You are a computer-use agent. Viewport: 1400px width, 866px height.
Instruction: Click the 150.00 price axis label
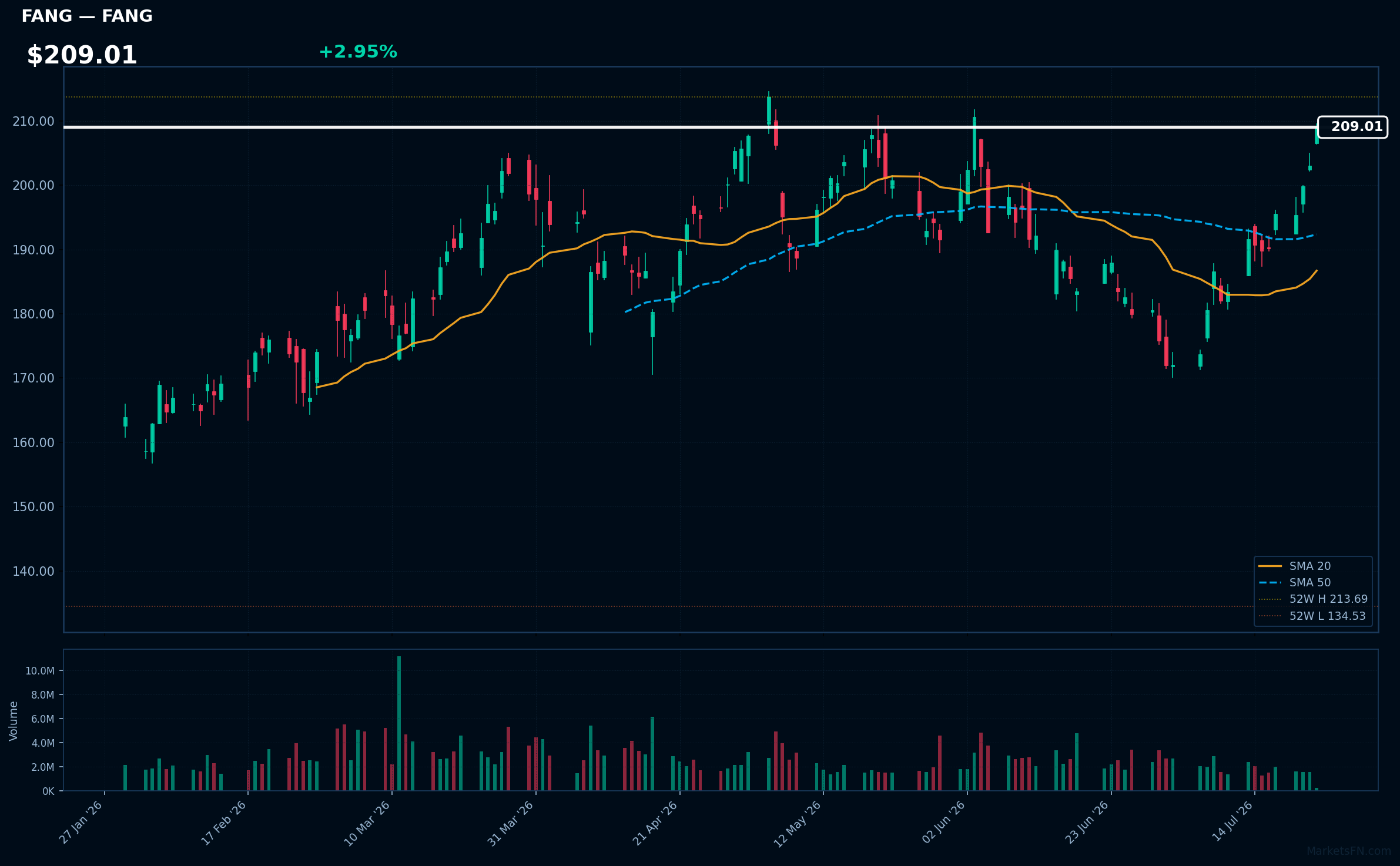[x=33, y=507]
